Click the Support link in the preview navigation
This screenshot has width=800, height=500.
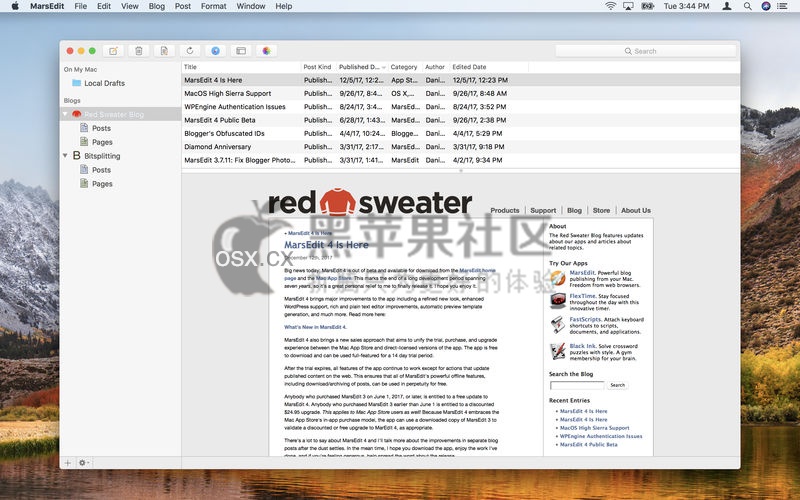[x=543, y=210]
